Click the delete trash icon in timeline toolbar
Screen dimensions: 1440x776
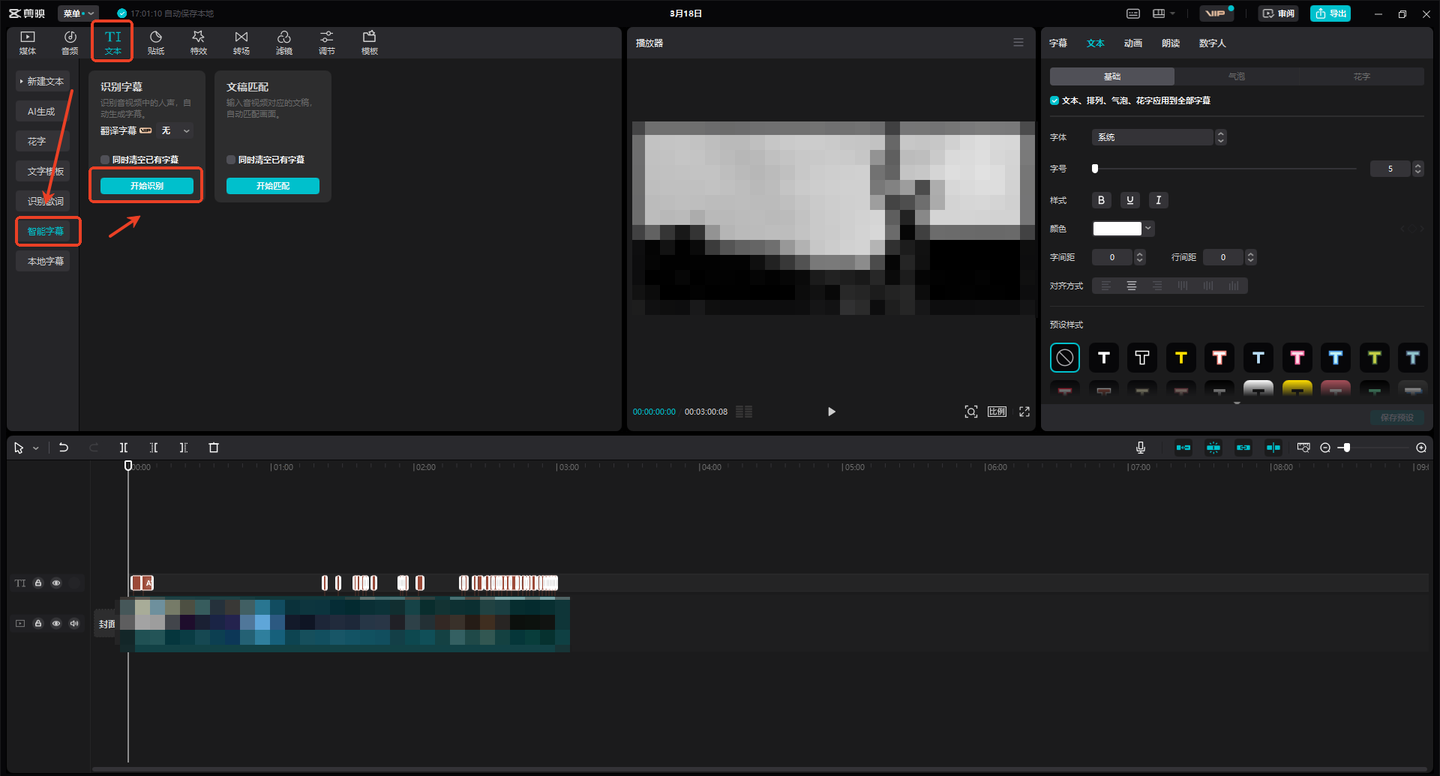point(213,448)
